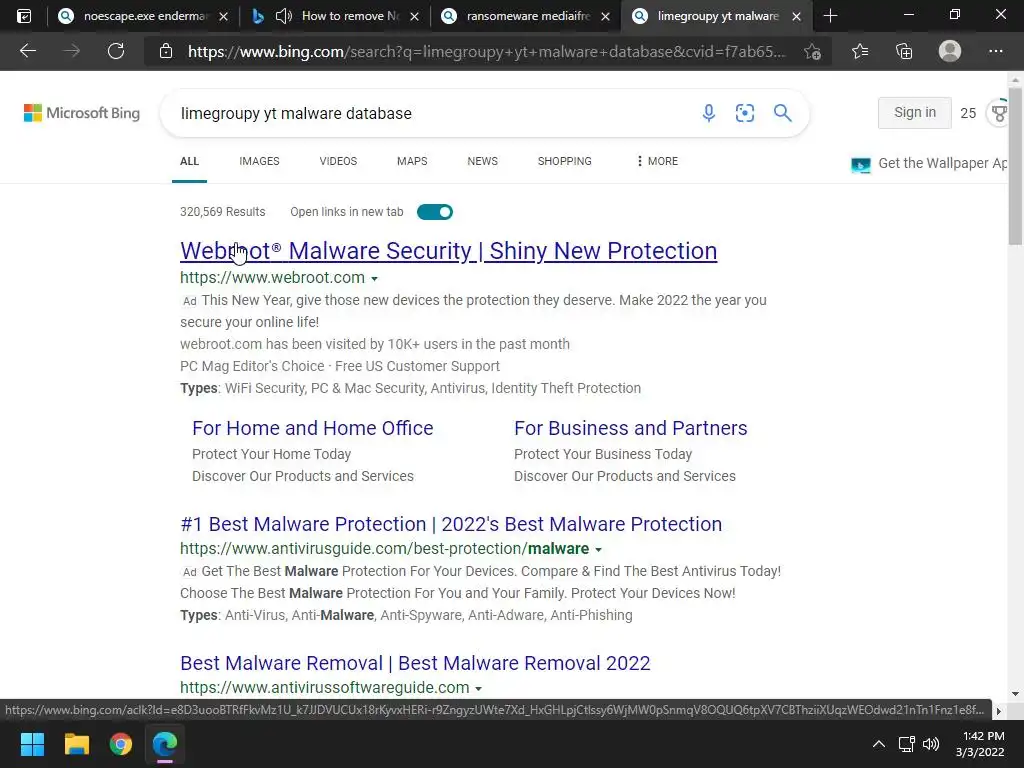1024x768 pixels.
Task: Open a new browser tab
Action: 830,16
